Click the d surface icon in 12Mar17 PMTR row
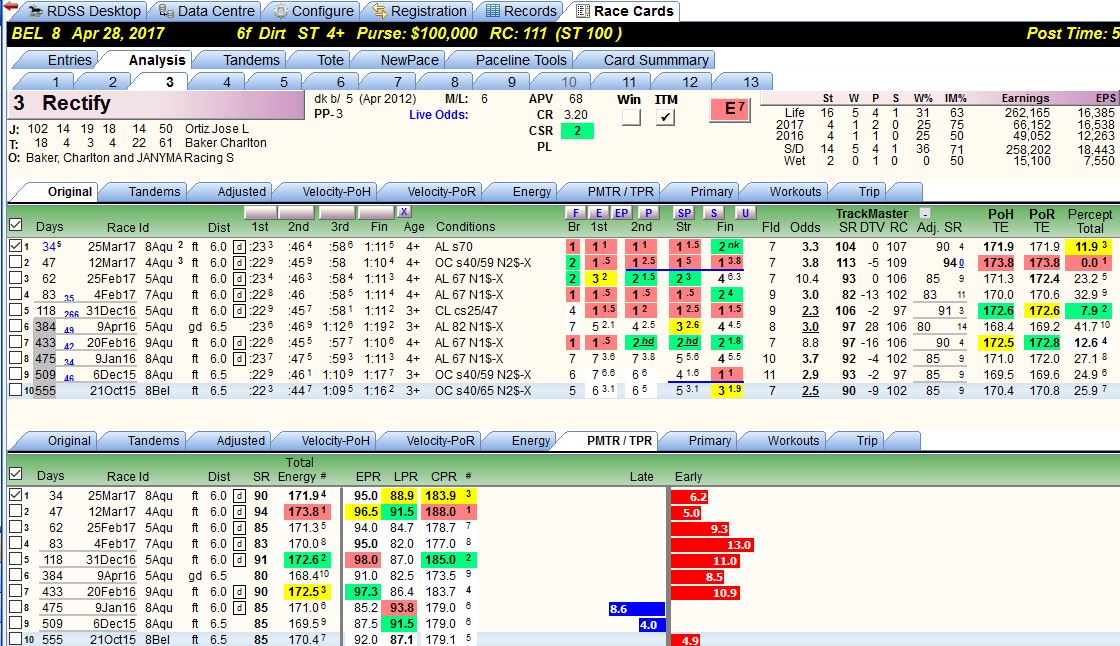Image resolution: width=1120 pixels, height=646 pixels. [x=239, y=512]
